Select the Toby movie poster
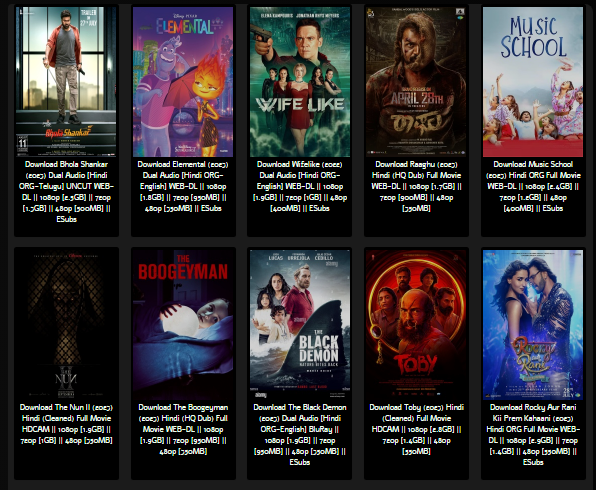596x490 pixels. (416, 325)
